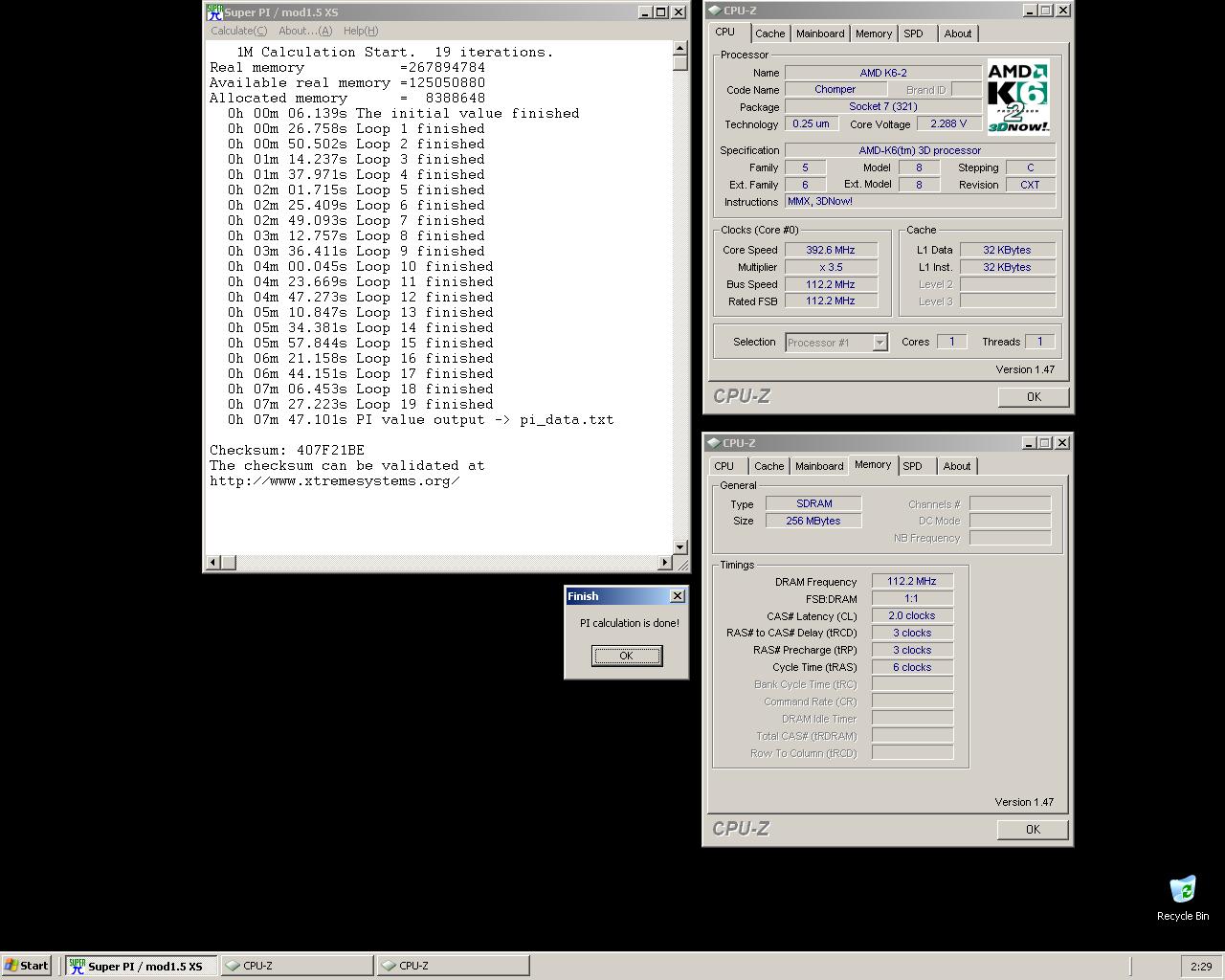This screenshot has height=980, width=1225.
Task: Click the CAS# Latency value 2.0 clocks
Action: pos(912,615)
